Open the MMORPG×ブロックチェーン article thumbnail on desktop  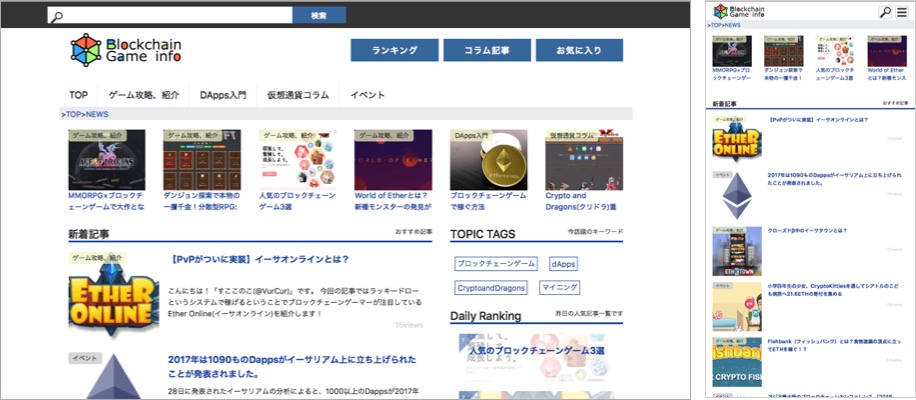107,159
